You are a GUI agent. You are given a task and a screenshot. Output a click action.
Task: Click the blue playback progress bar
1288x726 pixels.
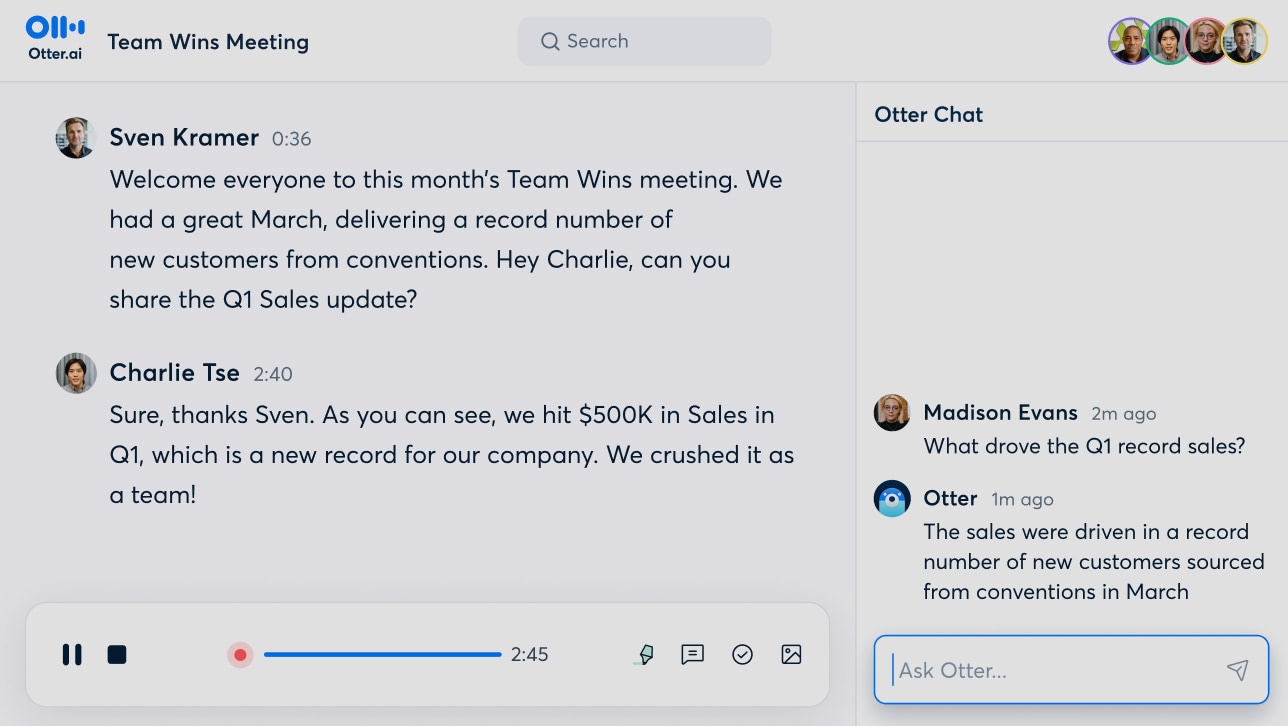coord(383,655)
